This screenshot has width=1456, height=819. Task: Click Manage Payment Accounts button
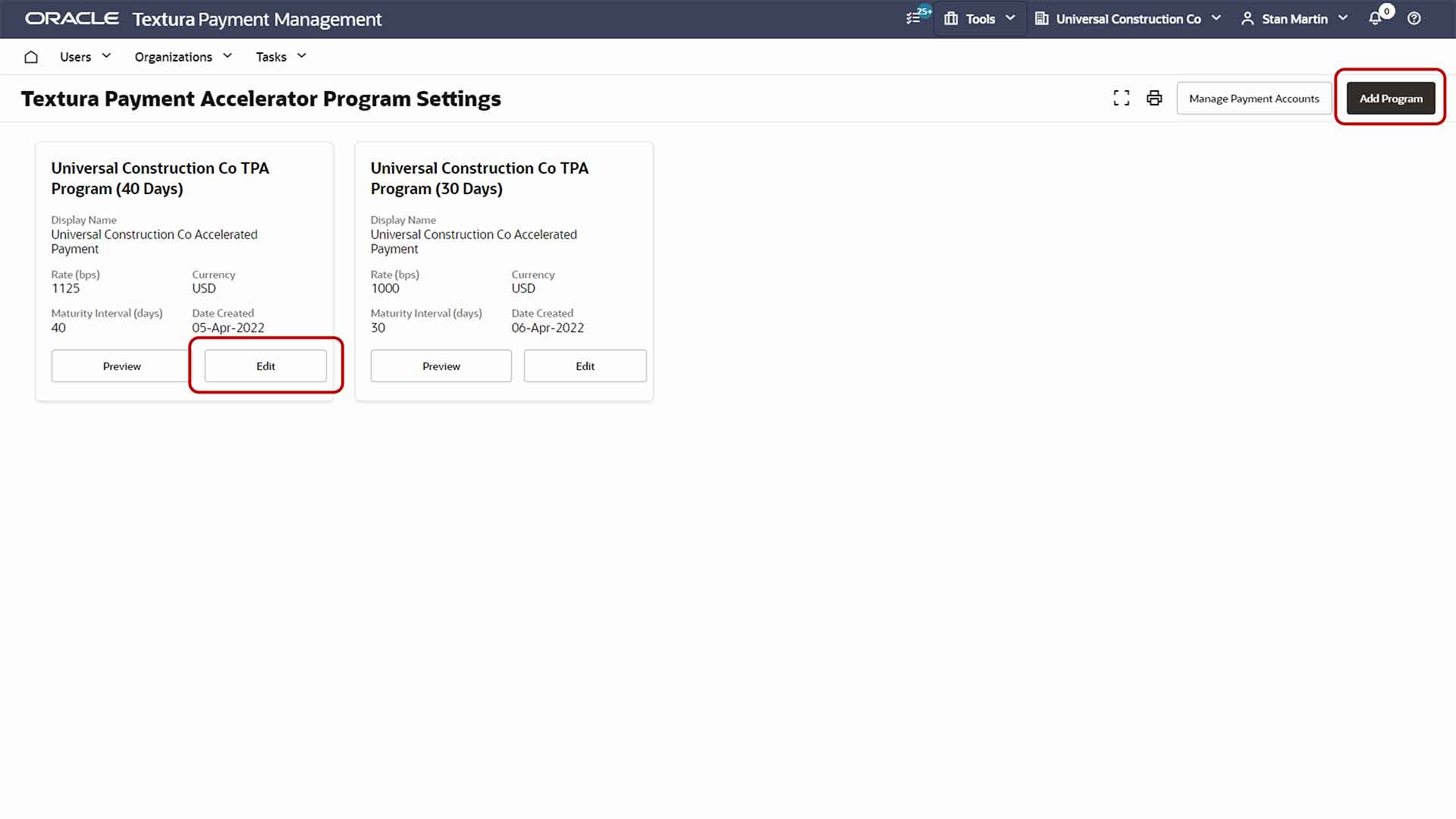pos(1254,99)
